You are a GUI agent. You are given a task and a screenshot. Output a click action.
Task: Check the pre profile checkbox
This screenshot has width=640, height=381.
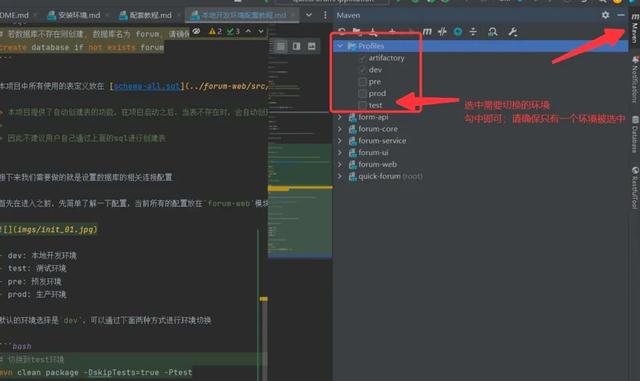click(362, 82)
